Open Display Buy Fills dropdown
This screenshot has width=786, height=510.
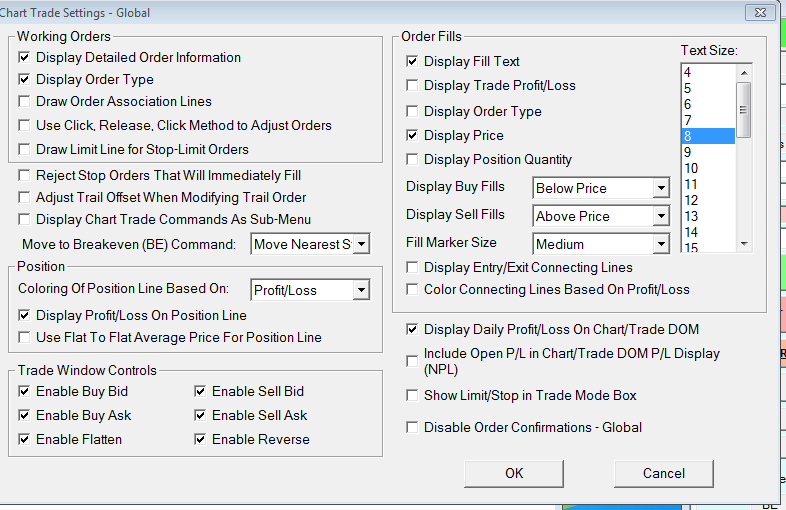(660, 188)
